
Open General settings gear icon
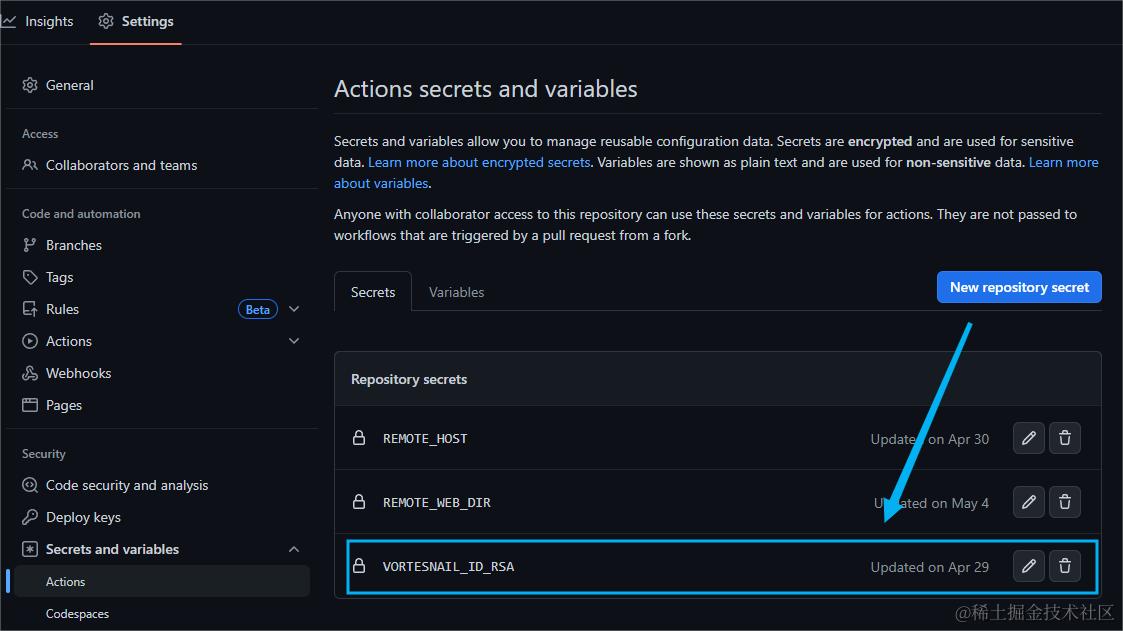(x=30, y=85)
